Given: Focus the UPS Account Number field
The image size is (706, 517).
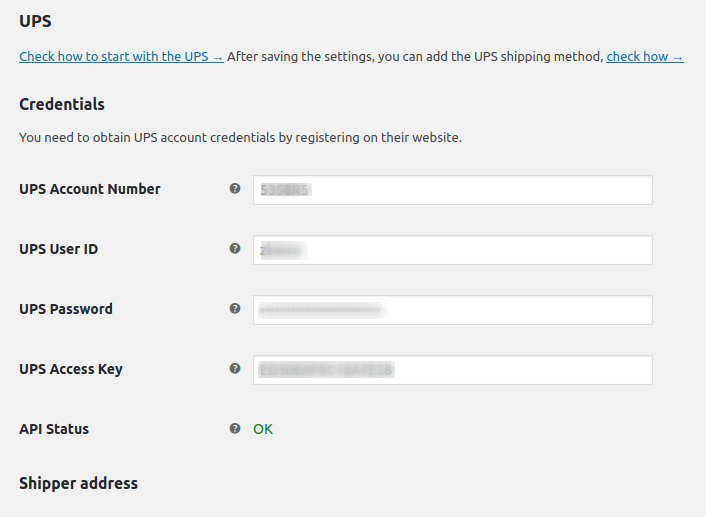Looking at the screenshot, I should 453,190.
